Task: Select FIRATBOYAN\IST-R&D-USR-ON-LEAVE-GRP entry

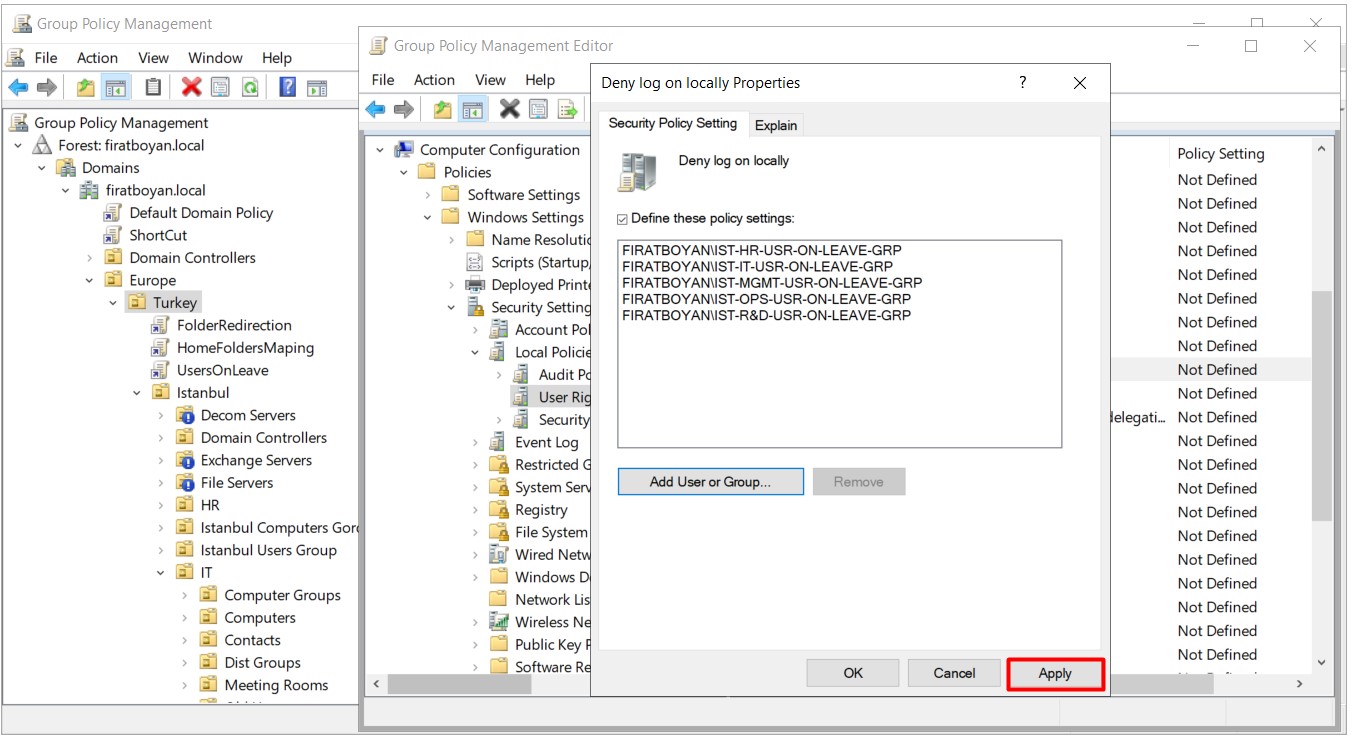Action: [766, 315]
